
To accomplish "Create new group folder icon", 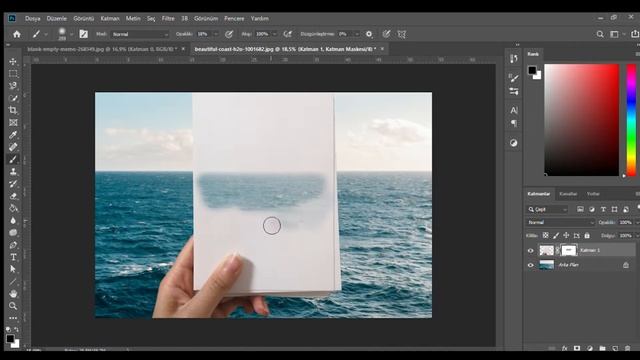I will click(602, 348).
